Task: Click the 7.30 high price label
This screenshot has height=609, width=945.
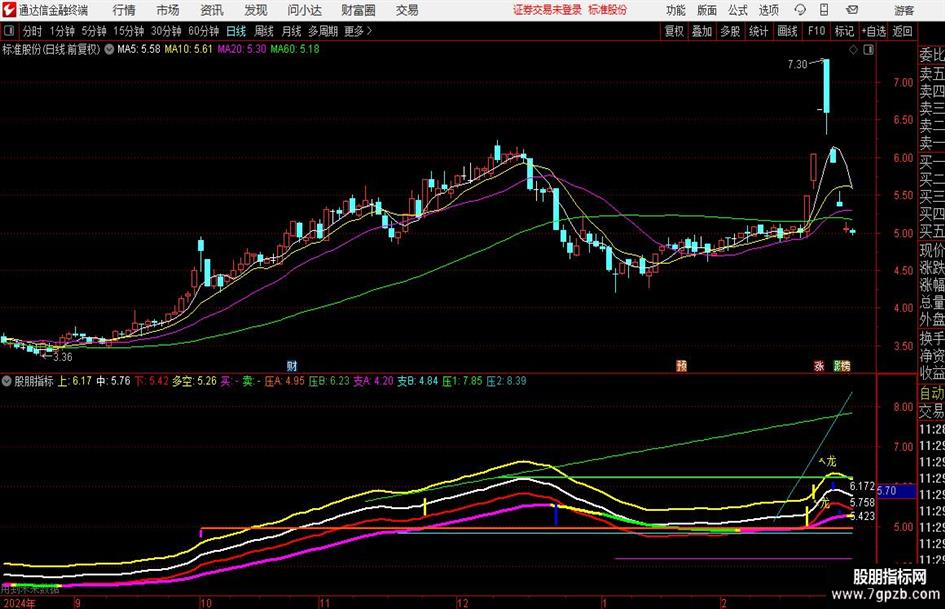Action: [797, 64]
